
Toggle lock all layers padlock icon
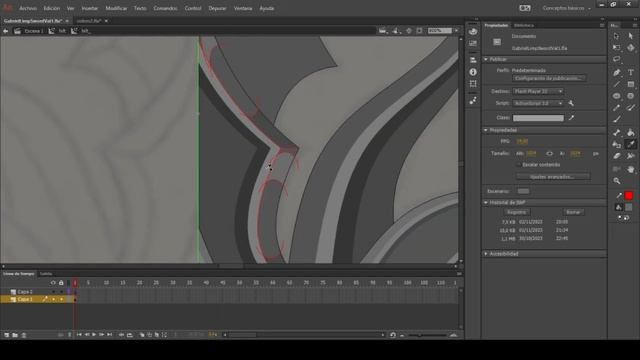[61, 282]
